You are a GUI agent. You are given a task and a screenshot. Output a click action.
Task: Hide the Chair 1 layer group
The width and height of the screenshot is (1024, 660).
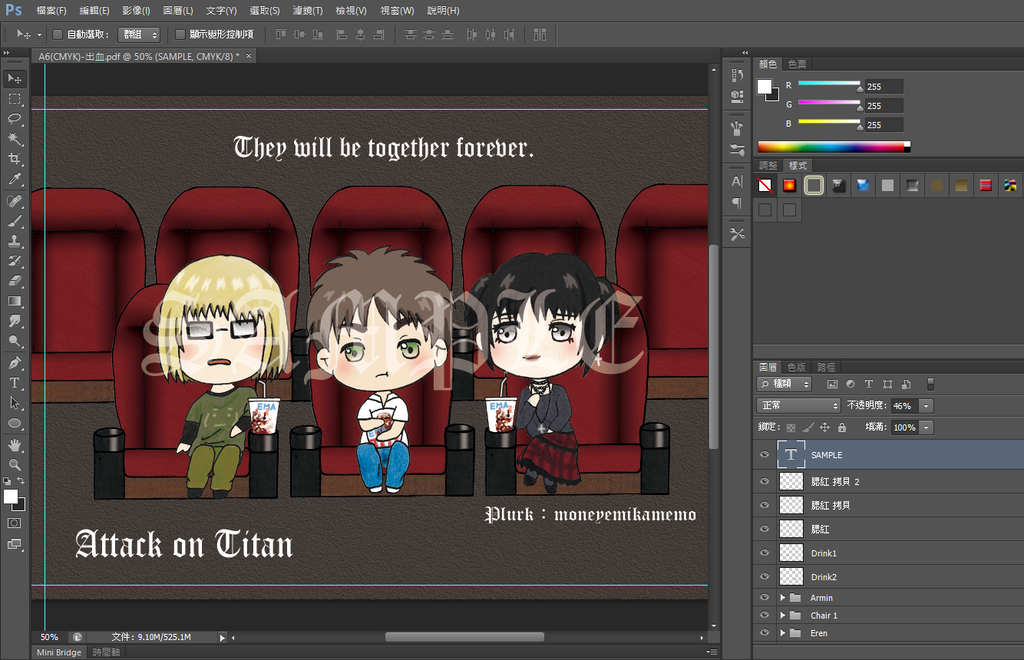[x=764, y=615]
